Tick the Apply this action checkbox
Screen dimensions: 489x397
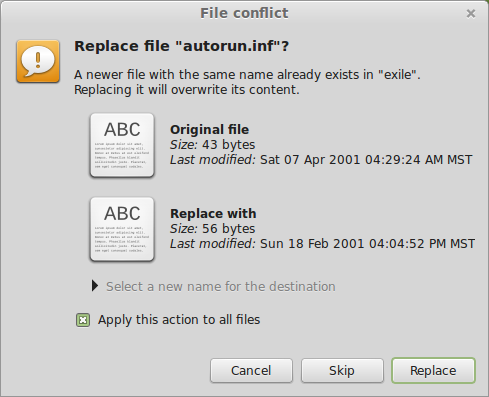83,320
